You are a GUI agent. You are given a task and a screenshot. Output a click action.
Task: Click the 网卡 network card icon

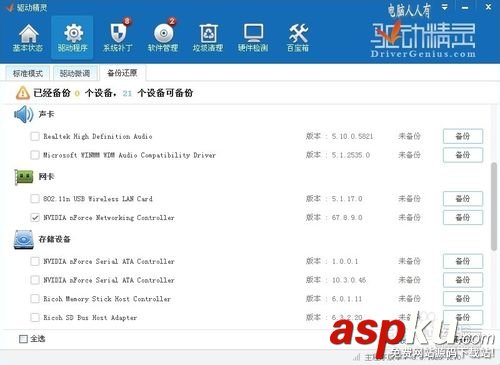[x=24, y=177]
